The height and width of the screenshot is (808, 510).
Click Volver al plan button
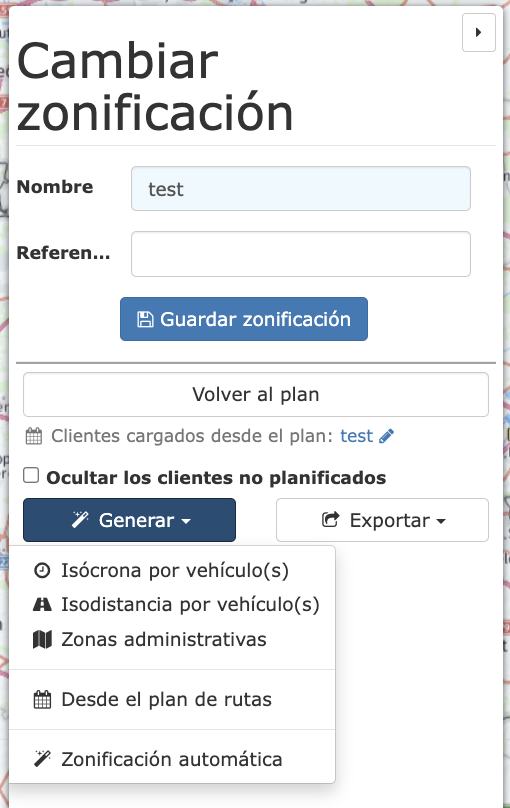[x=256, y=395]
